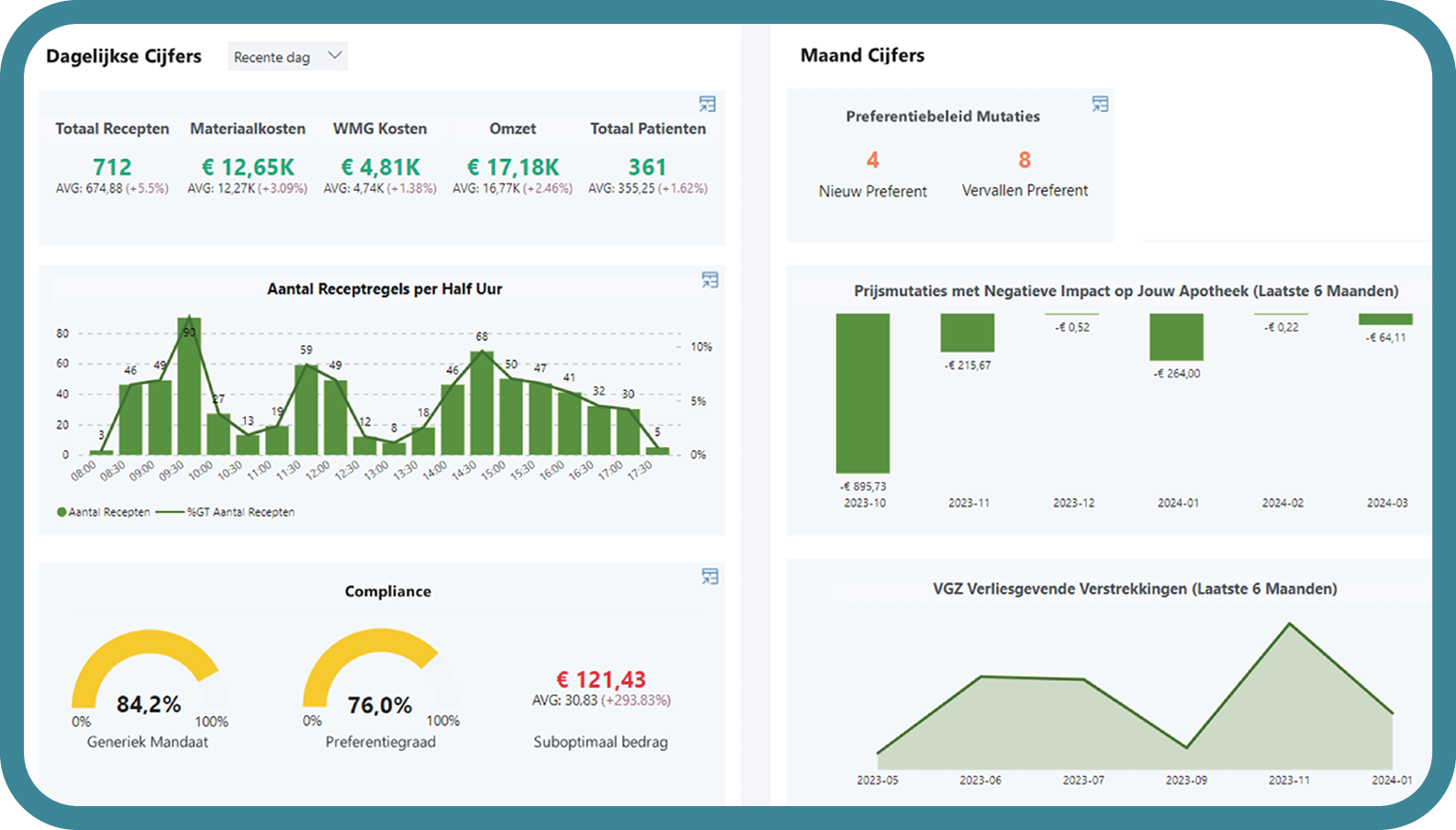1456x830 pixels.
Task: Open the Recente dag dropdown
Action: pyautogui.click(x=287, y=56)
